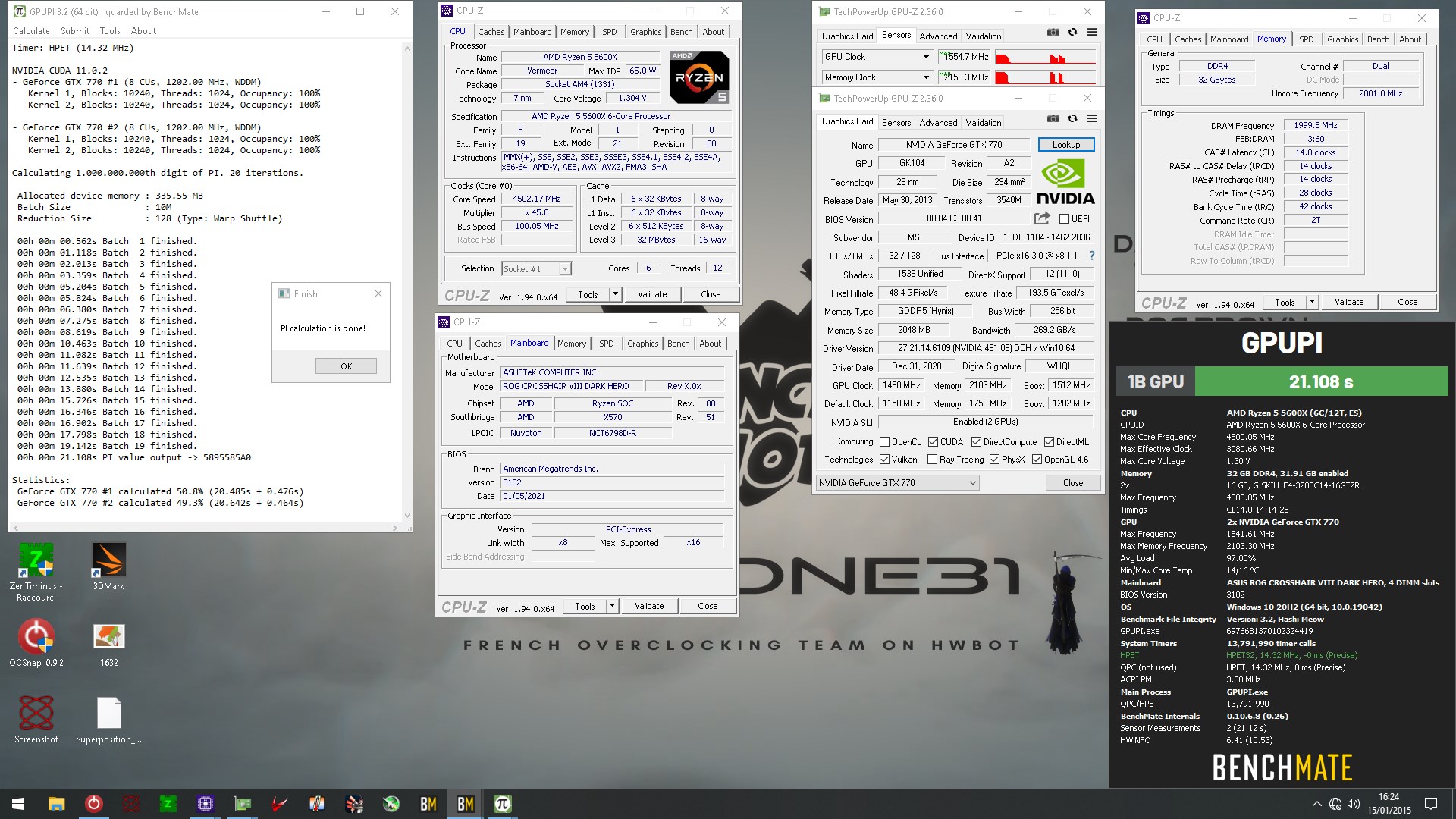Click the GPU-Z graphics card taskbar icon
Viewport: 1456px width, 819px height.
(242, 804)
